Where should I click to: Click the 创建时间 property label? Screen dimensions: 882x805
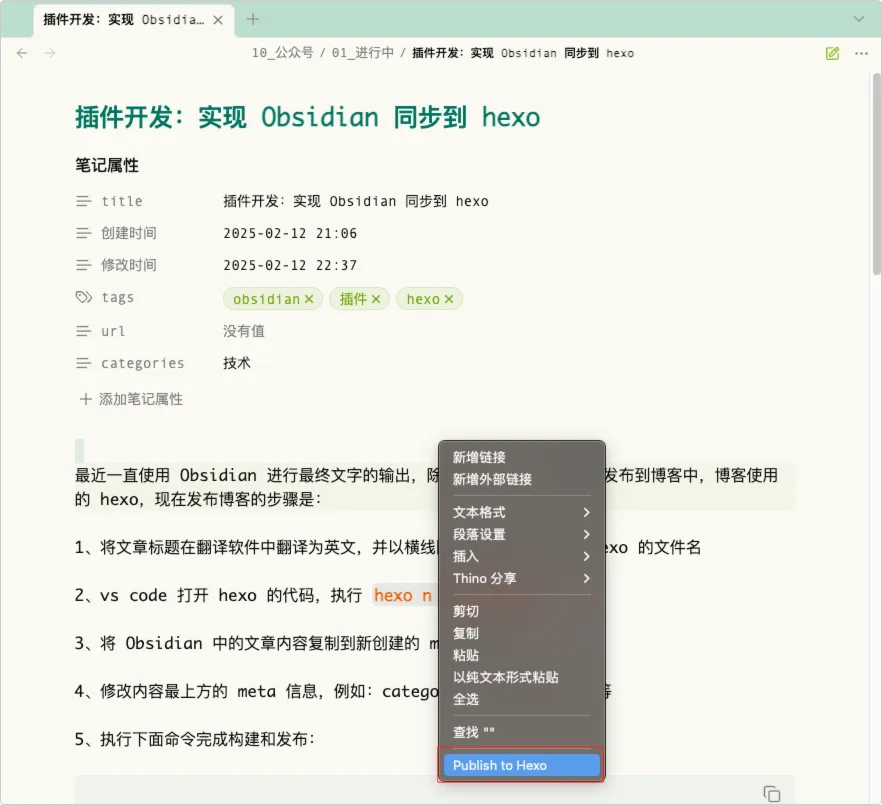[129, 233]
